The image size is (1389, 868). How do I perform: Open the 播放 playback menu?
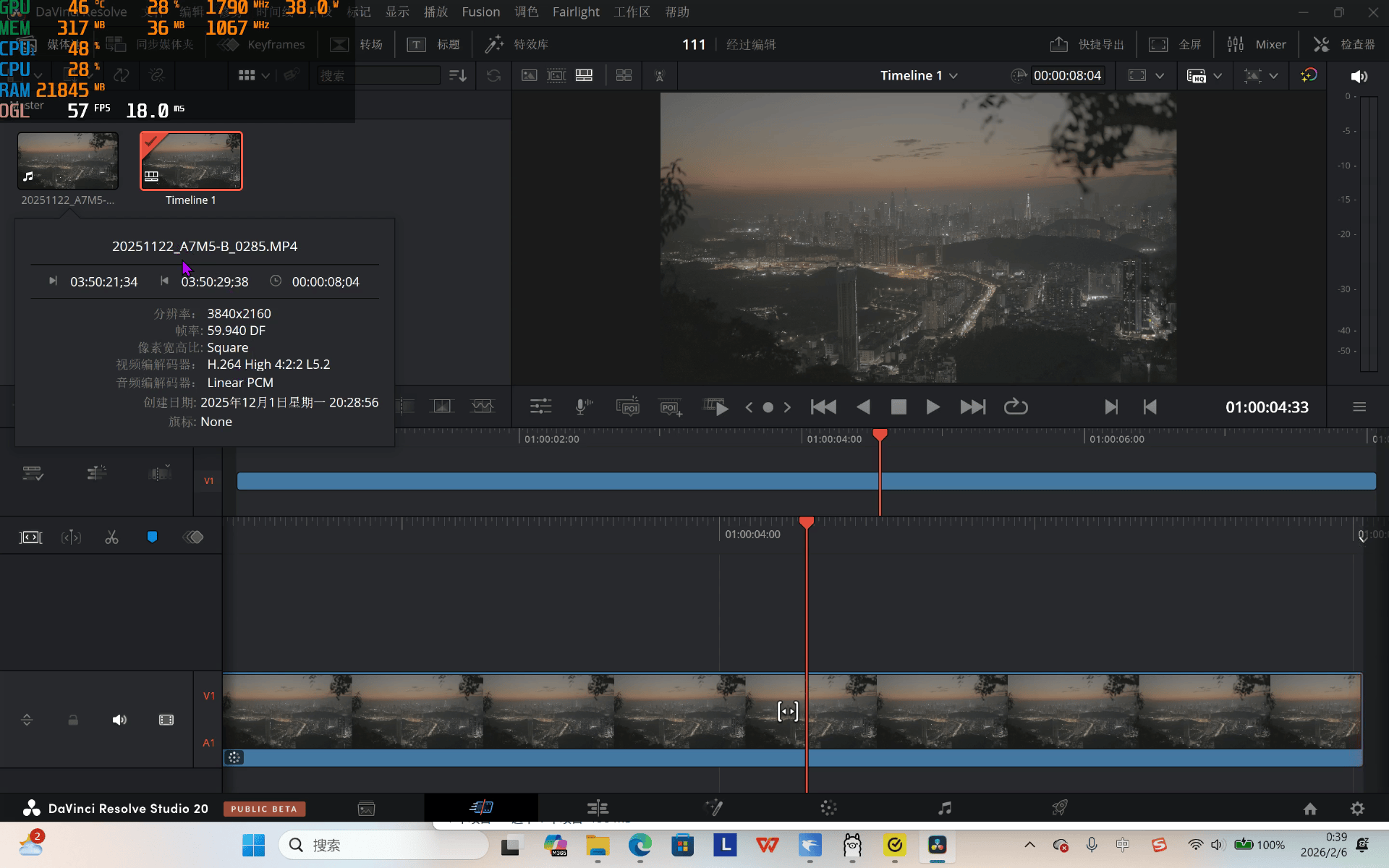click(x=436, y=12)
